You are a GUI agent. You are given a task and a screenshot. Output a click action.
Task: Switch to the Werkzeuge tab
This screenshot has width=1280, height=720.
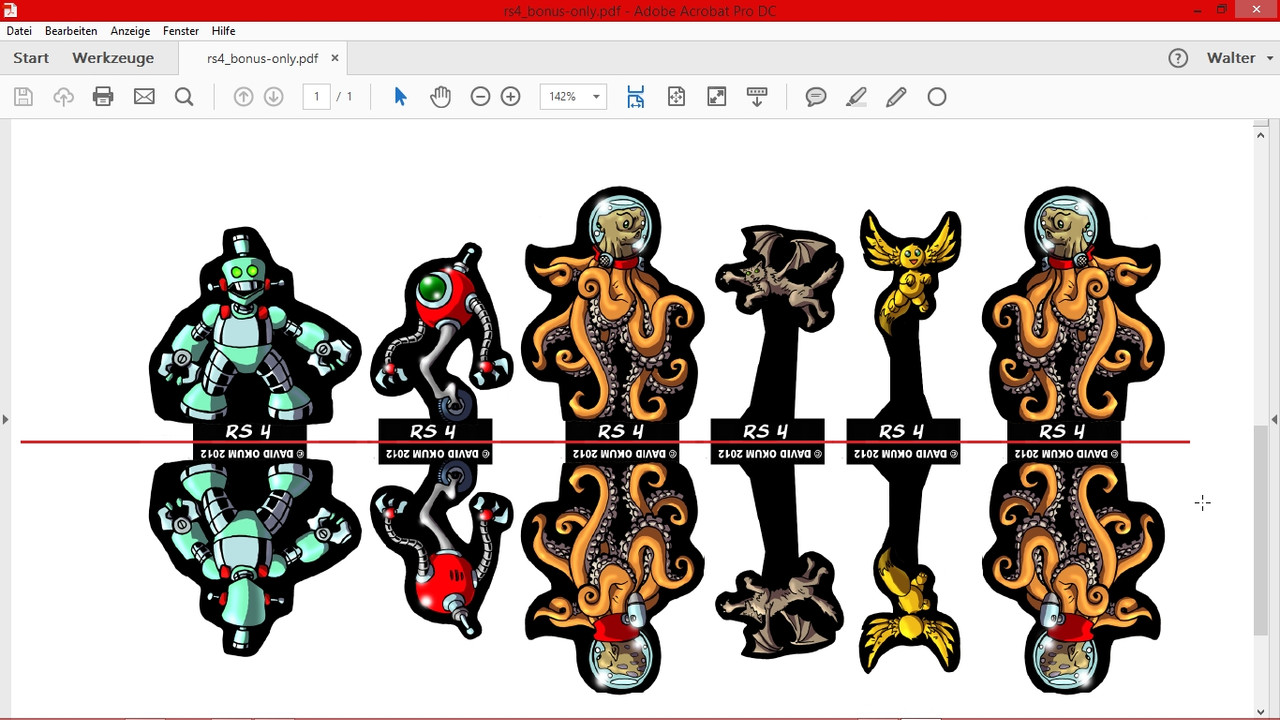click(113, 58)
